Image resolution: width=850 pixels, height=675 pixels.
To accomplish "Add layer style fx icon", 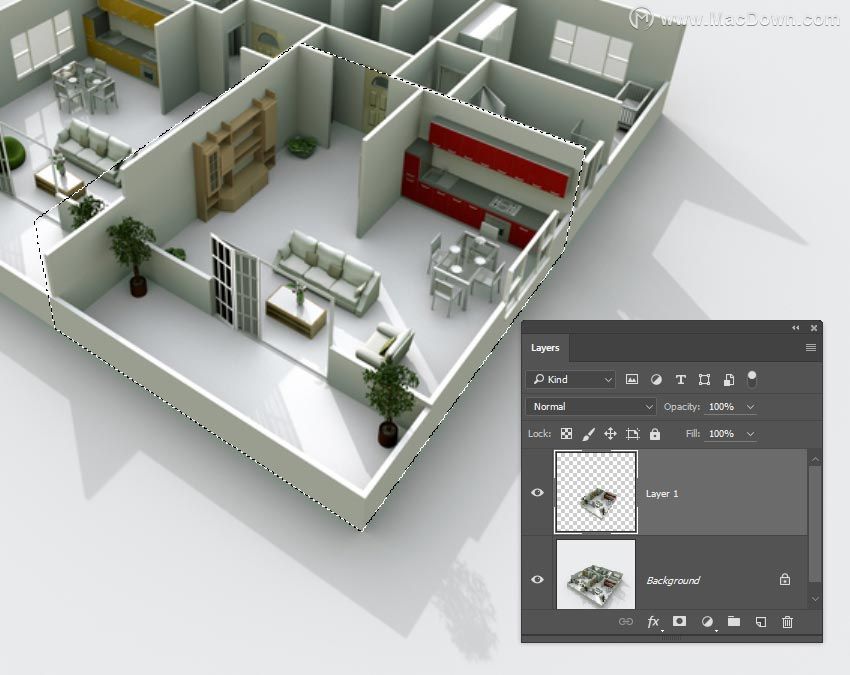I will pyautogui.click(x=653, y=622).
